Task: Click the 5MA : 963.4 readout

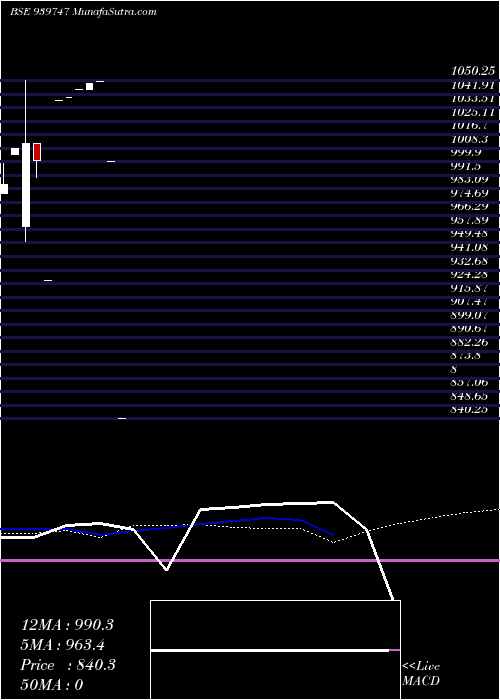Action: point(64,645)
